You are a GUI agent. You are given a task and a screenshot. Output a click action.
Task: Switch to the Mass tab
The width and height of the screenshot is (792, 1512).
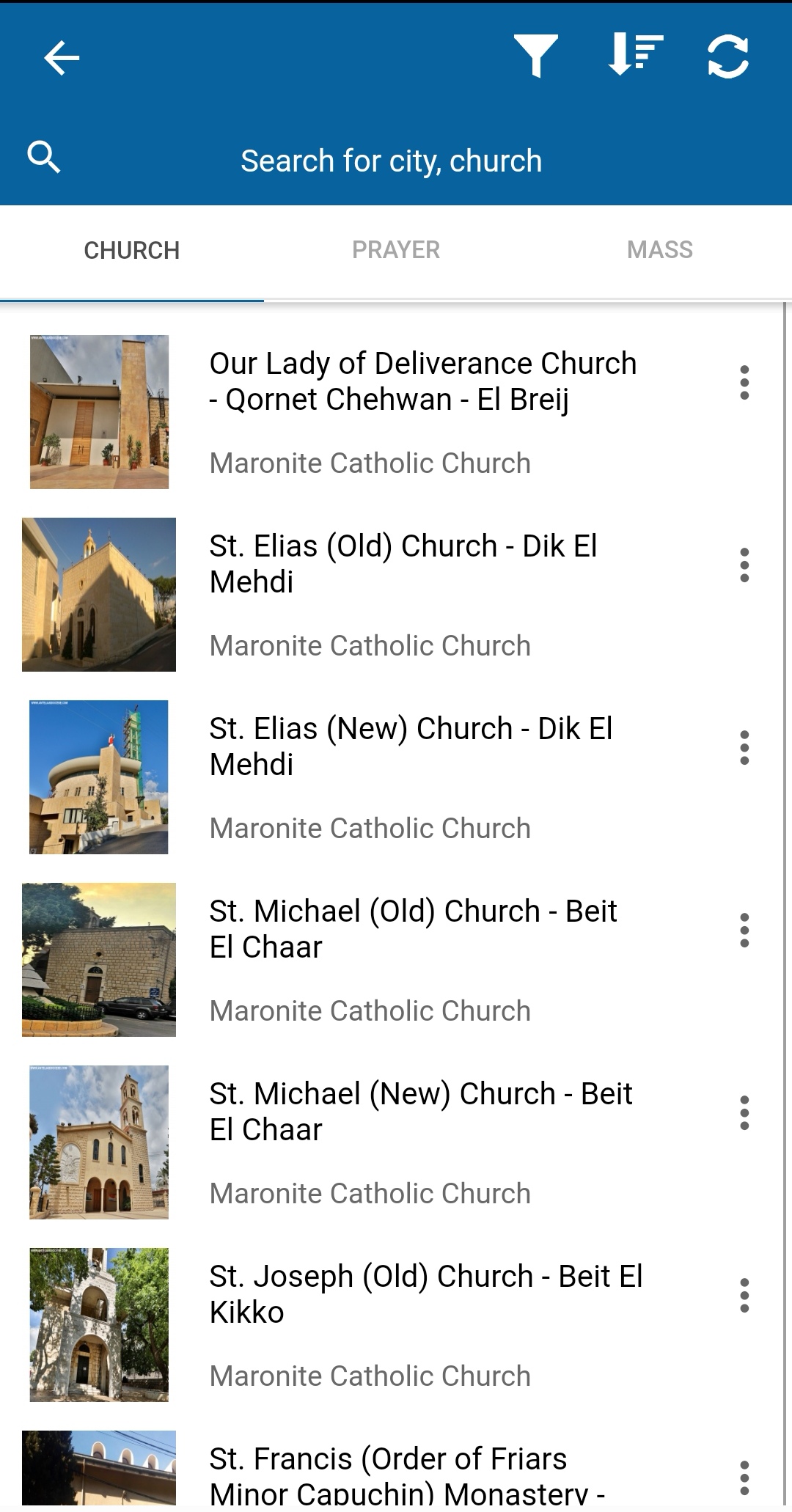pos(660,250)
